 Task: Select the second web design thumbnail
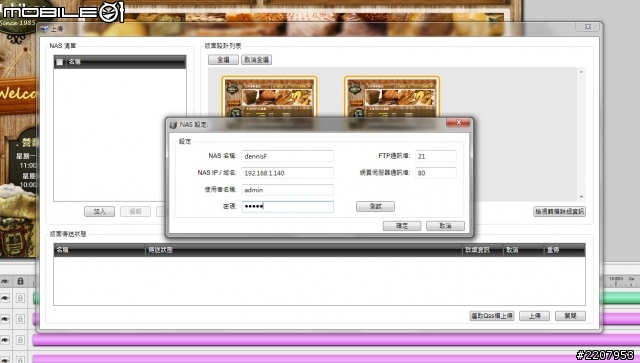(x=392, y=97)
